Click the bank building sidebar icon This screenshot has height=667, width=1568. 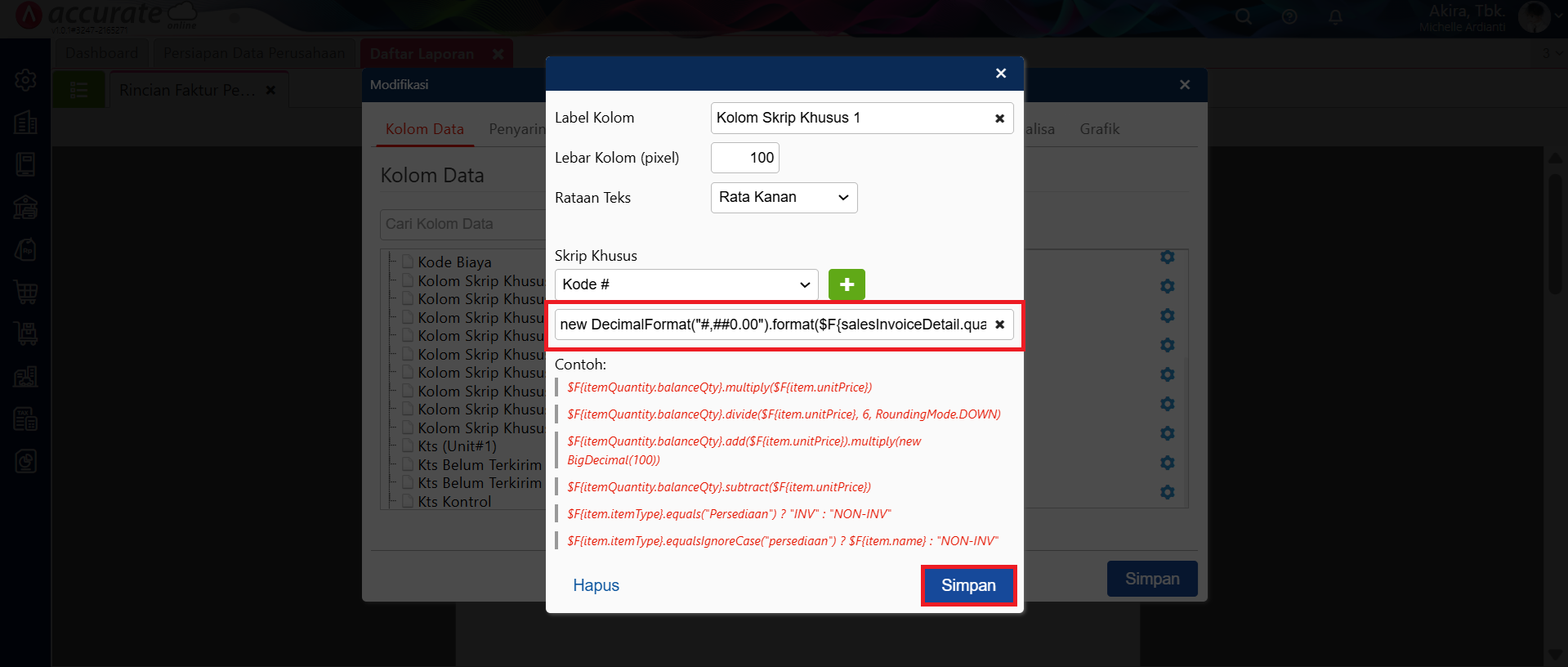coord(25,207)
